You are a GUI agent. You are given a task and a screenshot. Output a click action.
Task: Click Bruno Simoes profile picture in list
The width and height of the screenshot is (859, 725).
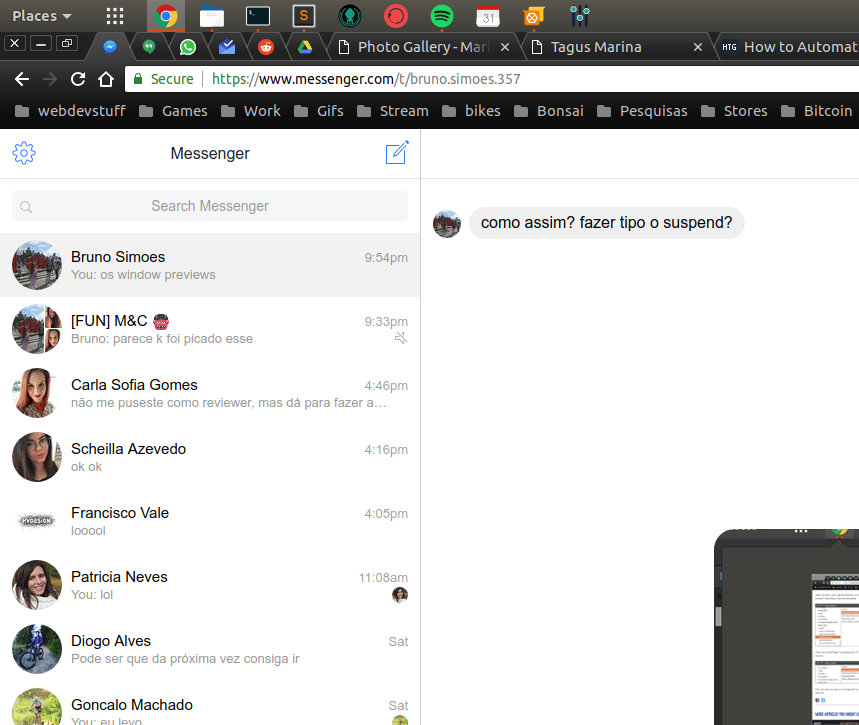(x=37, y=265)
